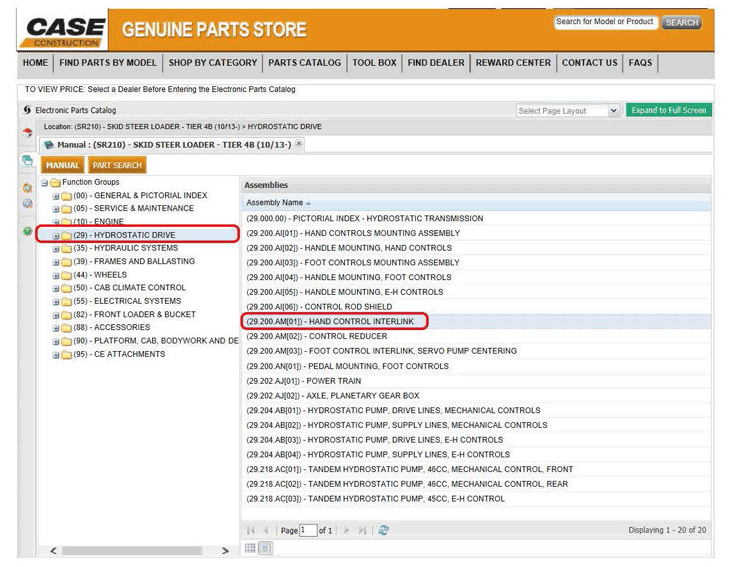Open the PARTS CATALOG menu

304,63
